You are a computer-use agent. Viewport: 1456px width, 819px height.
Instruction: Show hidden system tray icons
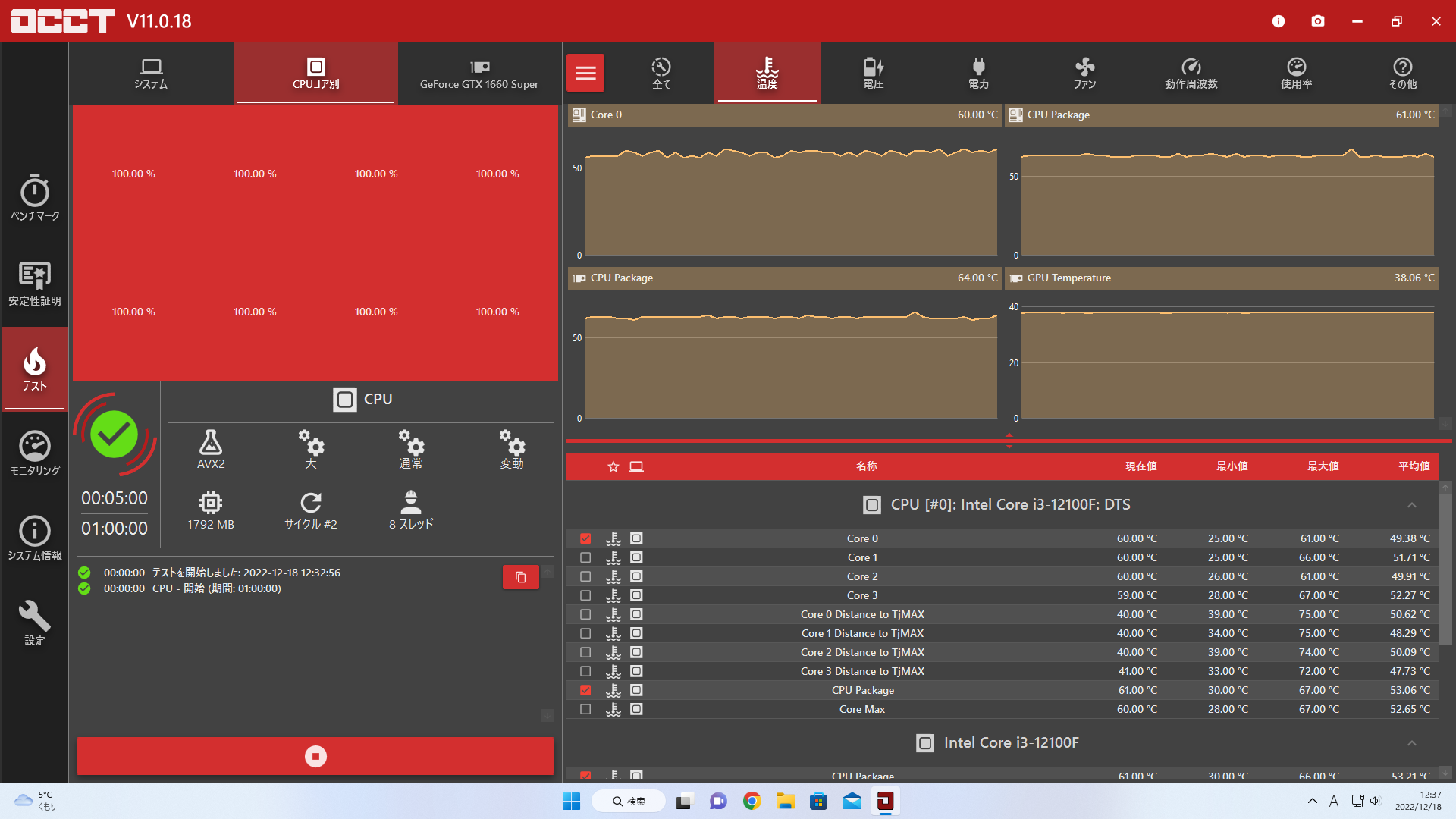(1312, 801)
